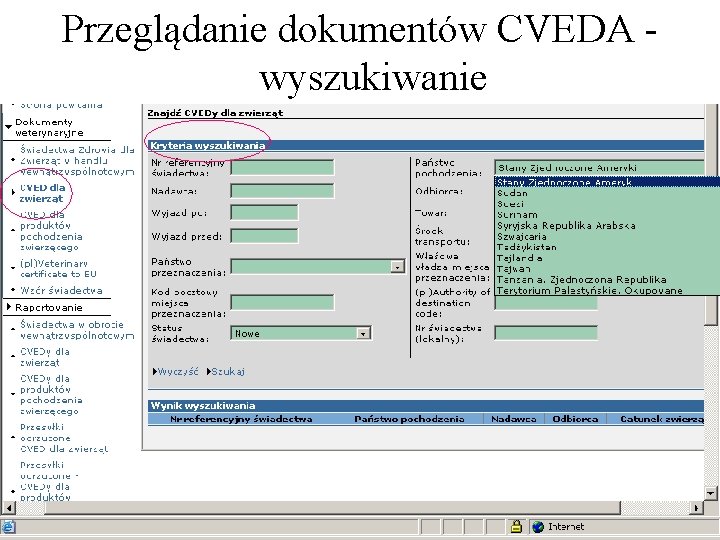Open Wzór świadectwa link
Image resolution: width=720 pixels, height=540 pixels.
point(61,290)
